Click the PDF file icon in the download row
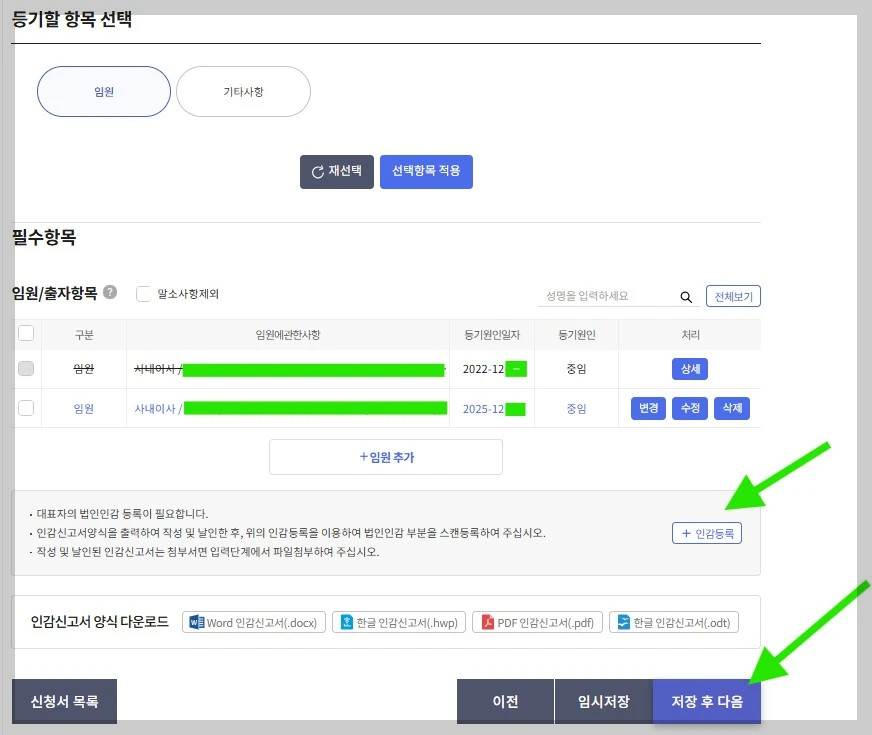Screen dimensions: 872x735 (x=488, y=622)
